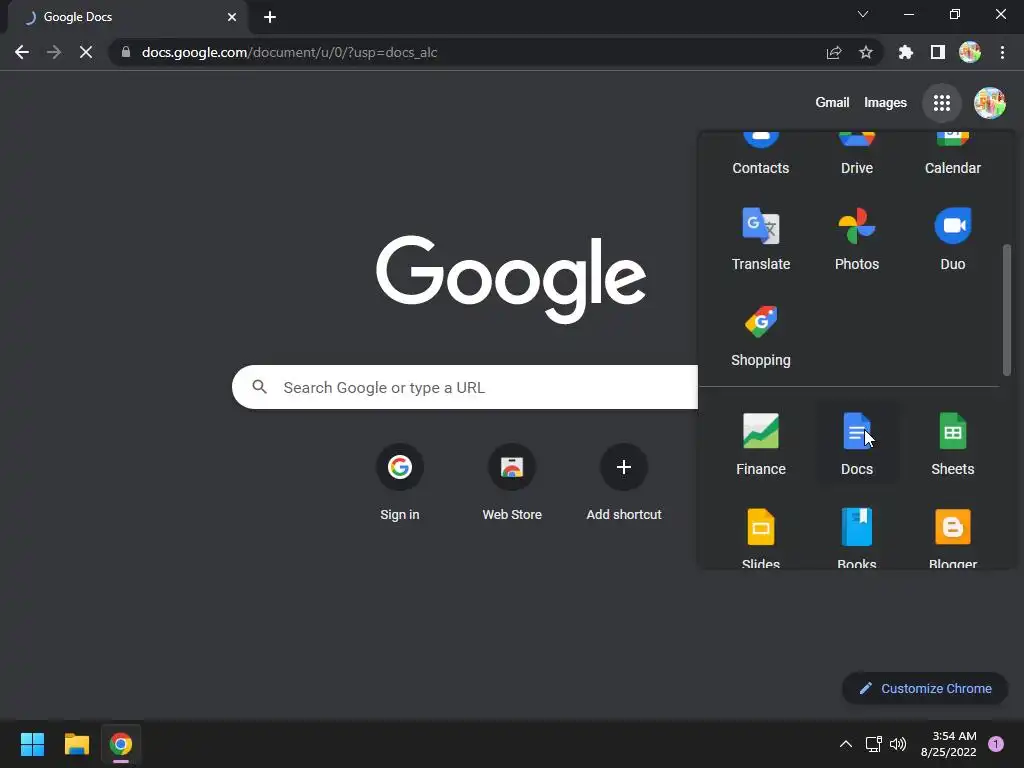1024x768 pixels.
Task: Open File Explorer from taskbar
Action: [x=76, y=744]
